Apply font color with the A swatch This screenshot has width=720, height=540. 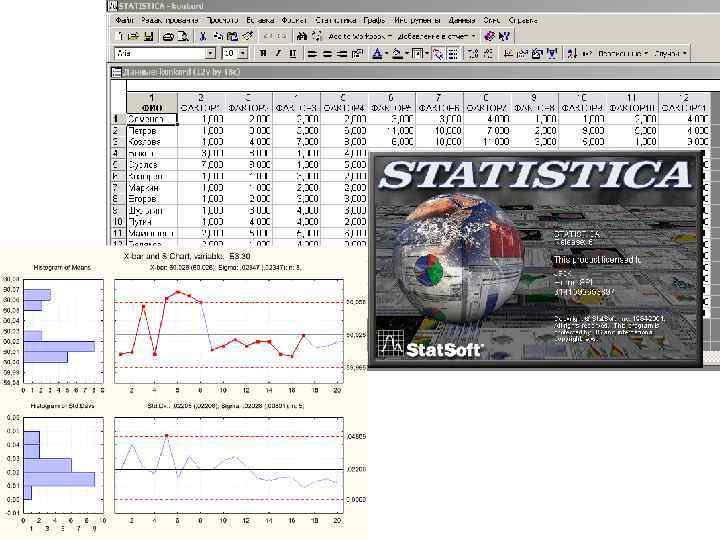(x=377, y=53)
